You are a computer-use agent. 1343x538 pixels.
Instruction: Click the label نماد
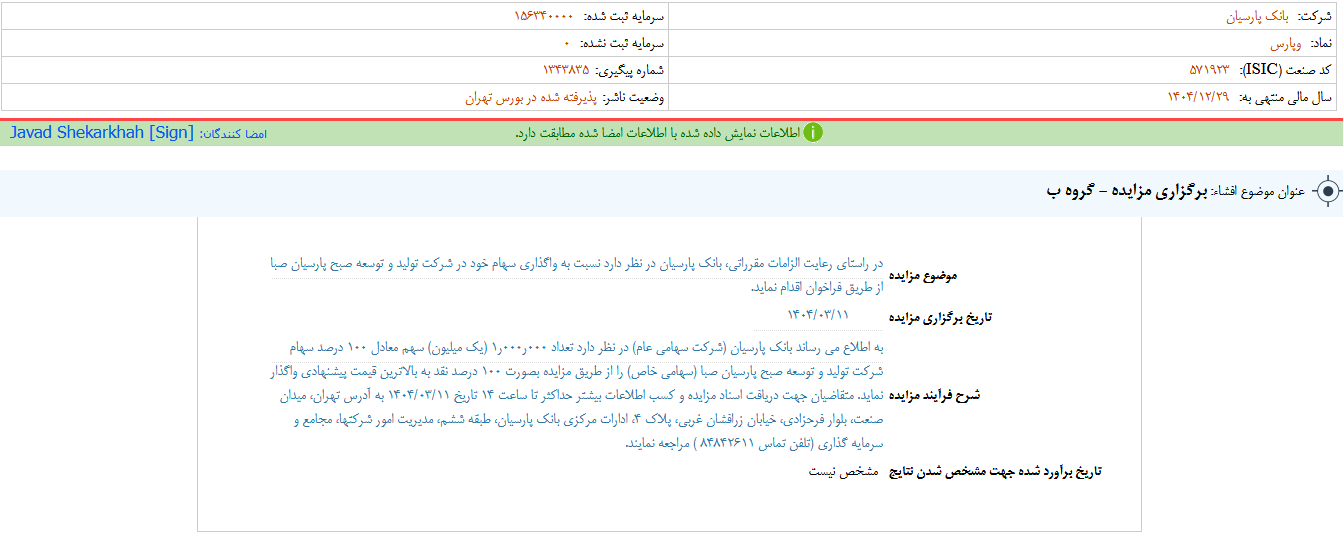[x=1321, y=44]
